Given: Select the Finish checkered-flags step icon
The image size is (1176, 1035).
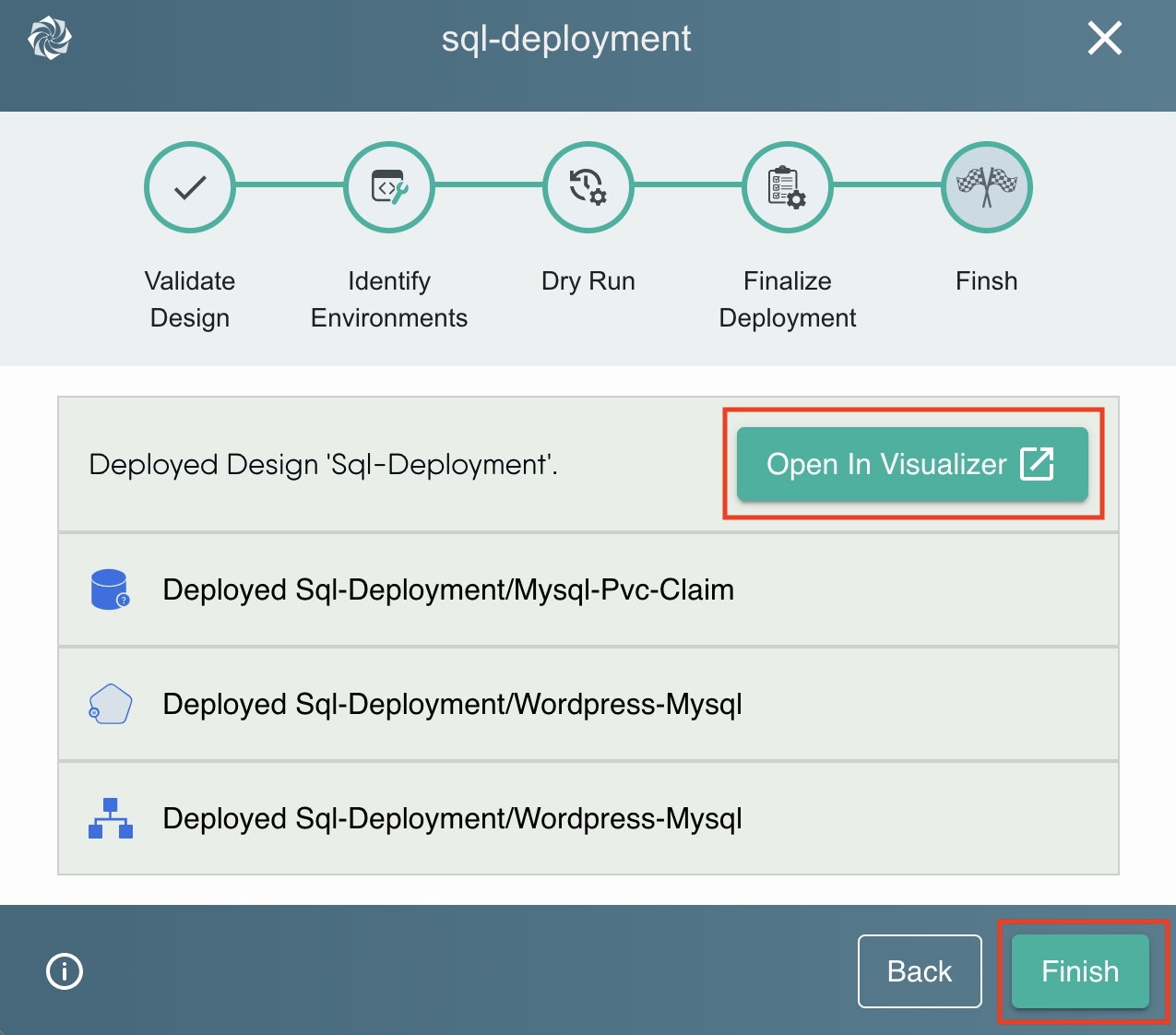Looking at the screenshot, I should tap(986, 186).
